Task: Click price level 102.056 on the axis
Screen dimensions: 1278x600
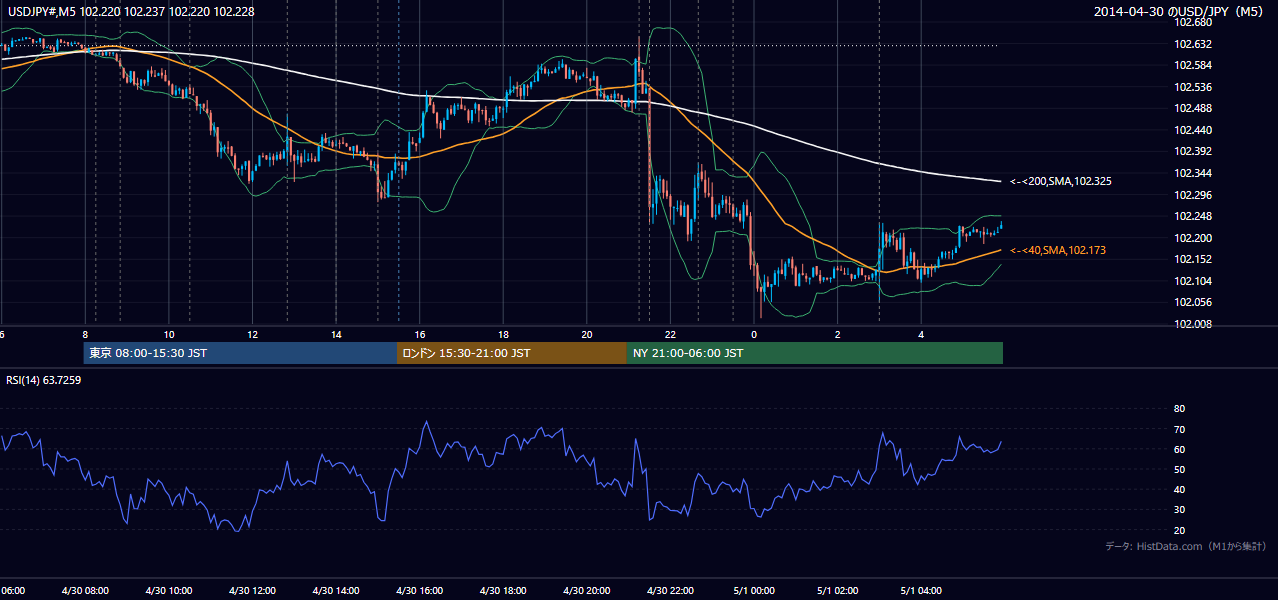Action: coord(1192,303)
